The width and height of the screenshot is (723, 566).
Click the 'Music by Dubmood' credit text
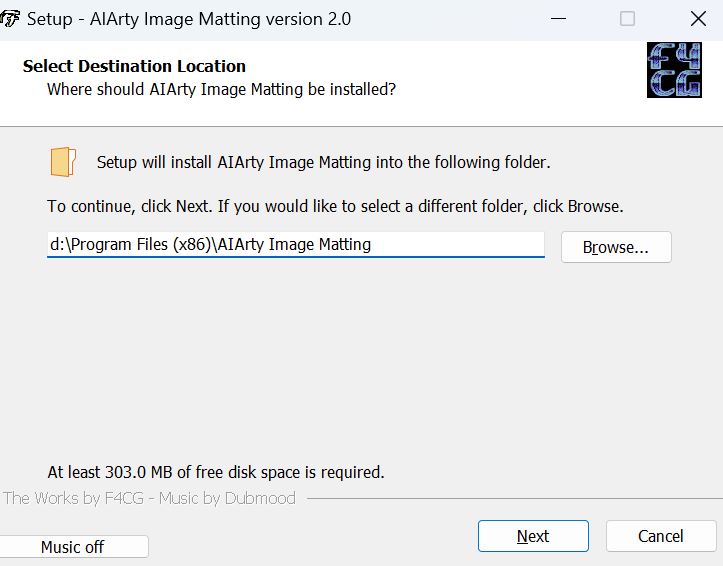[x=227, y=498]
